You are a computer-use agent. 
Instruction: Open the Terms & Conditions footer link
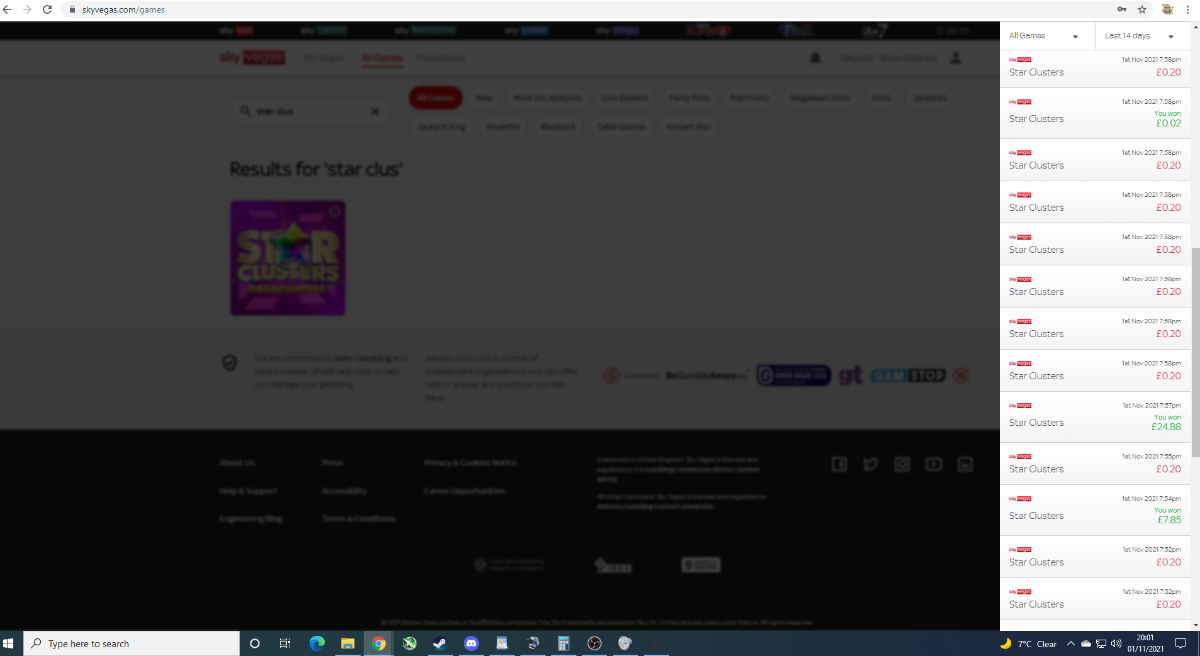(x=358, y=519)
